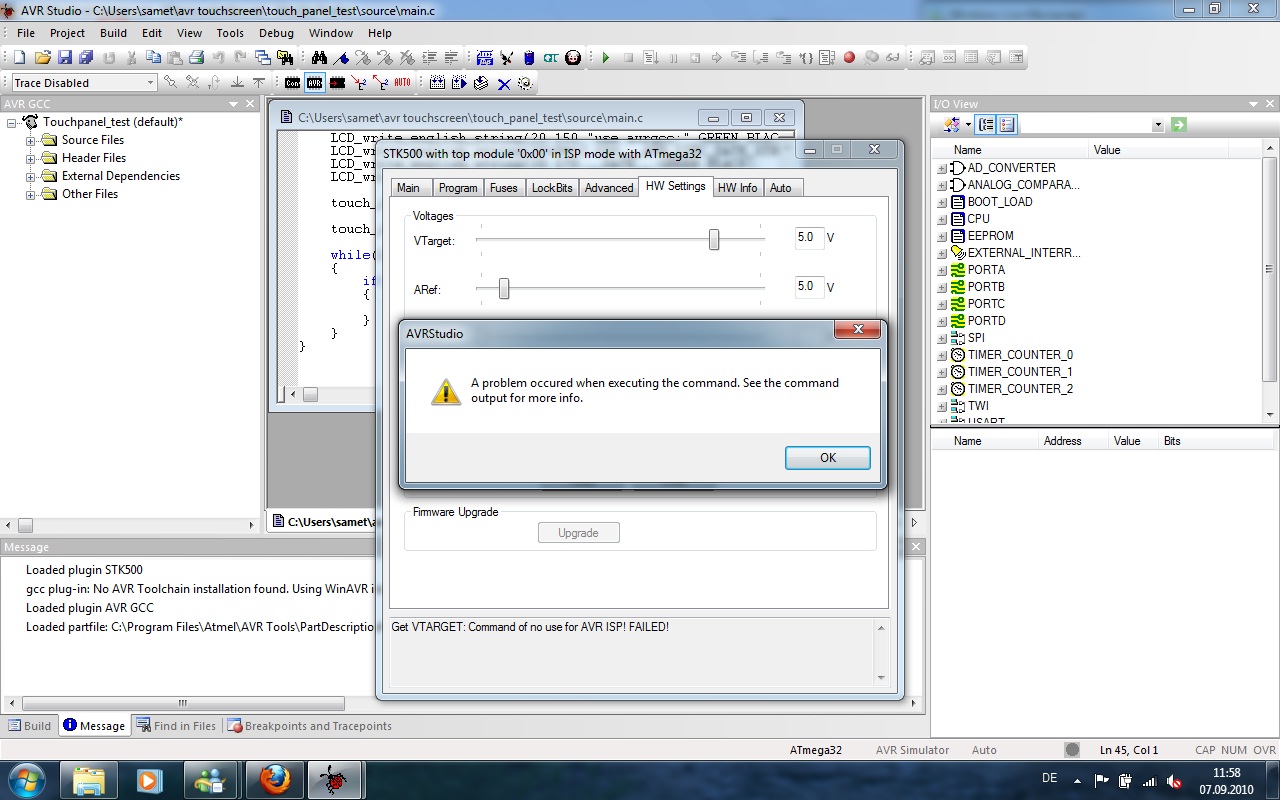
Task: Save all files toolbar icon
Action: 86,57
